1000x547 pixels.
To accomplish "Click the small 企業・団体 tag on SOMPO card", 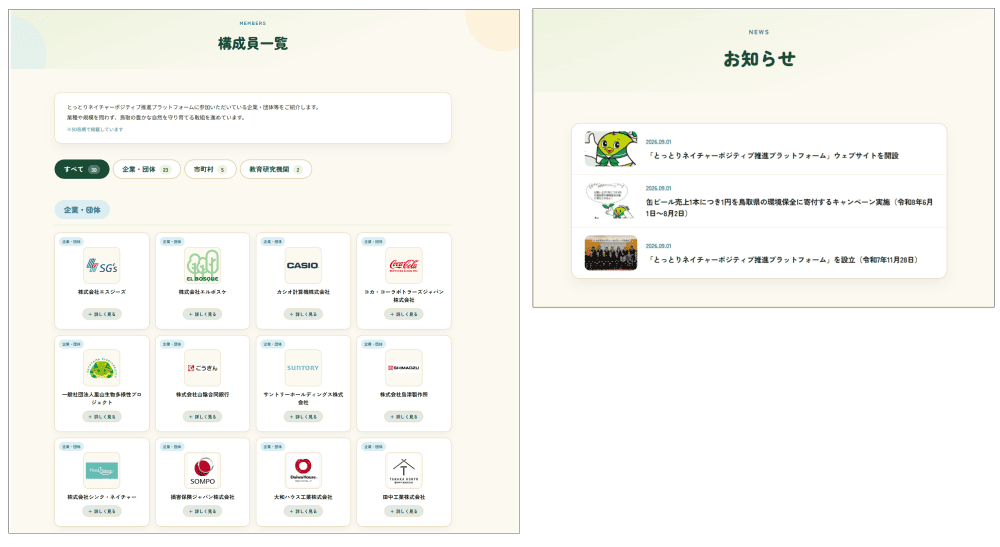I will tap(172, 446).
